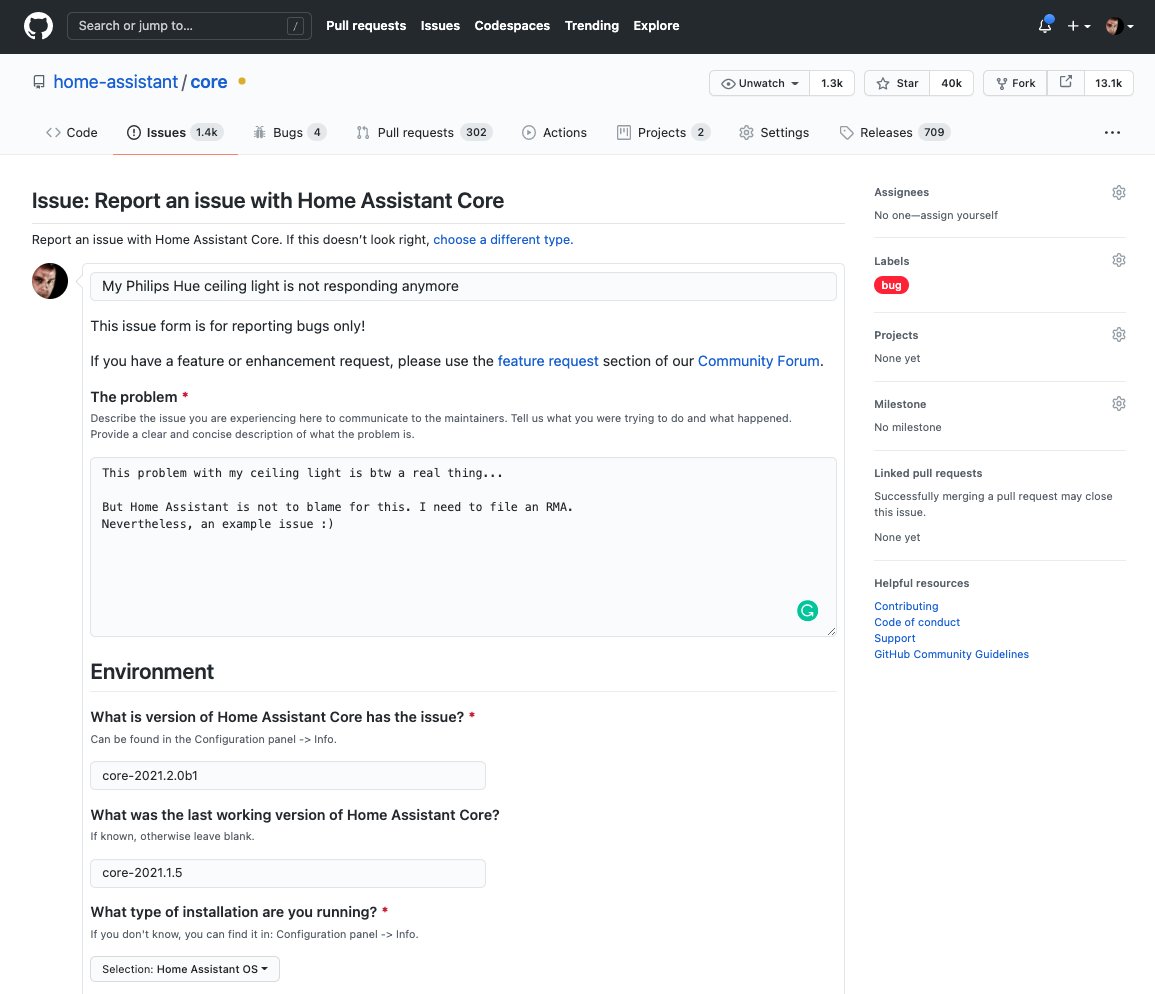Image resolution: width=1155 pixels, height=994 pixels.
Task: Open the 13.1k forks count
Action: point(1108,83)
